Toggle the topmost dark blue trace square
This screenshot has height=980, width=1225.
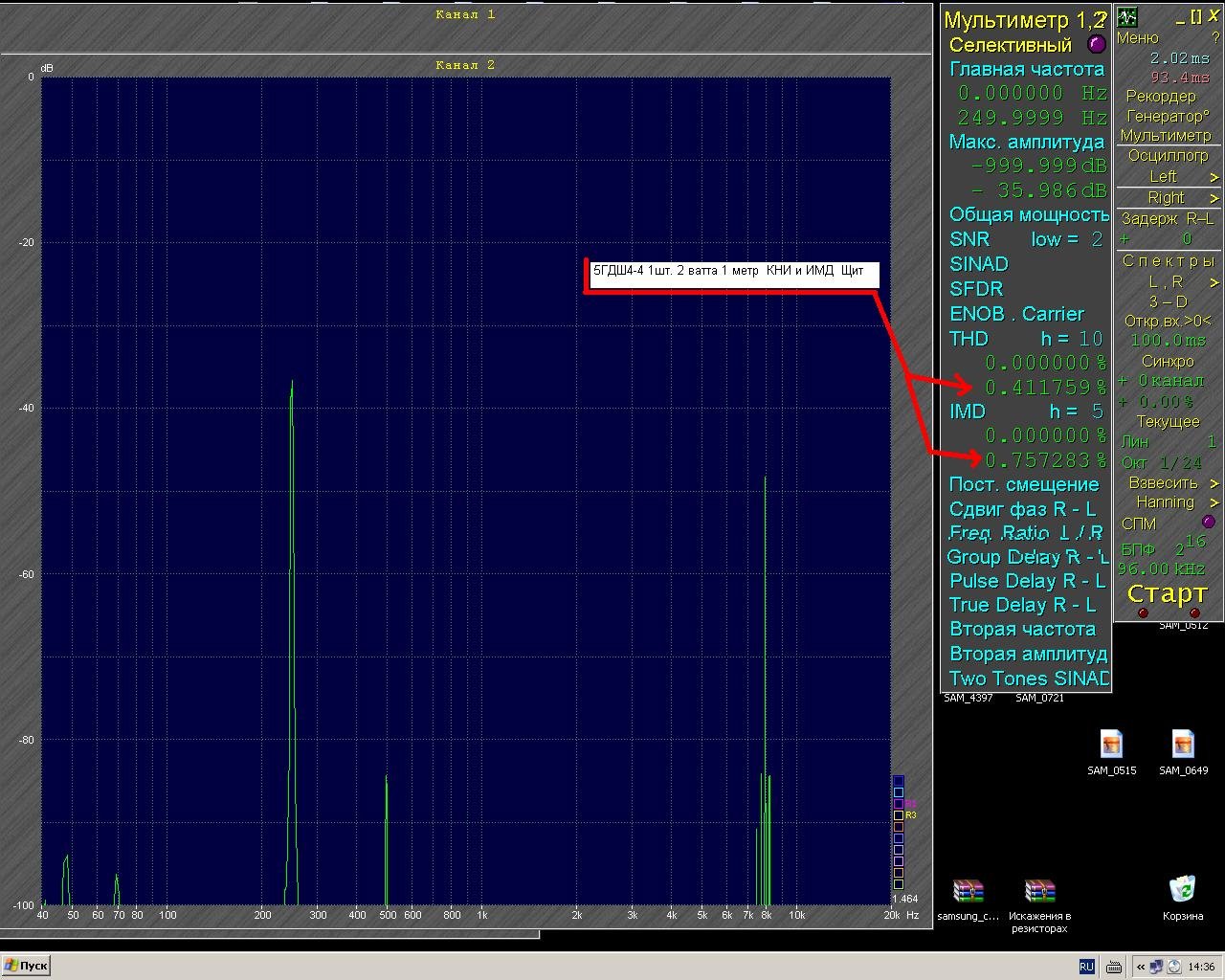coord(899,781)
